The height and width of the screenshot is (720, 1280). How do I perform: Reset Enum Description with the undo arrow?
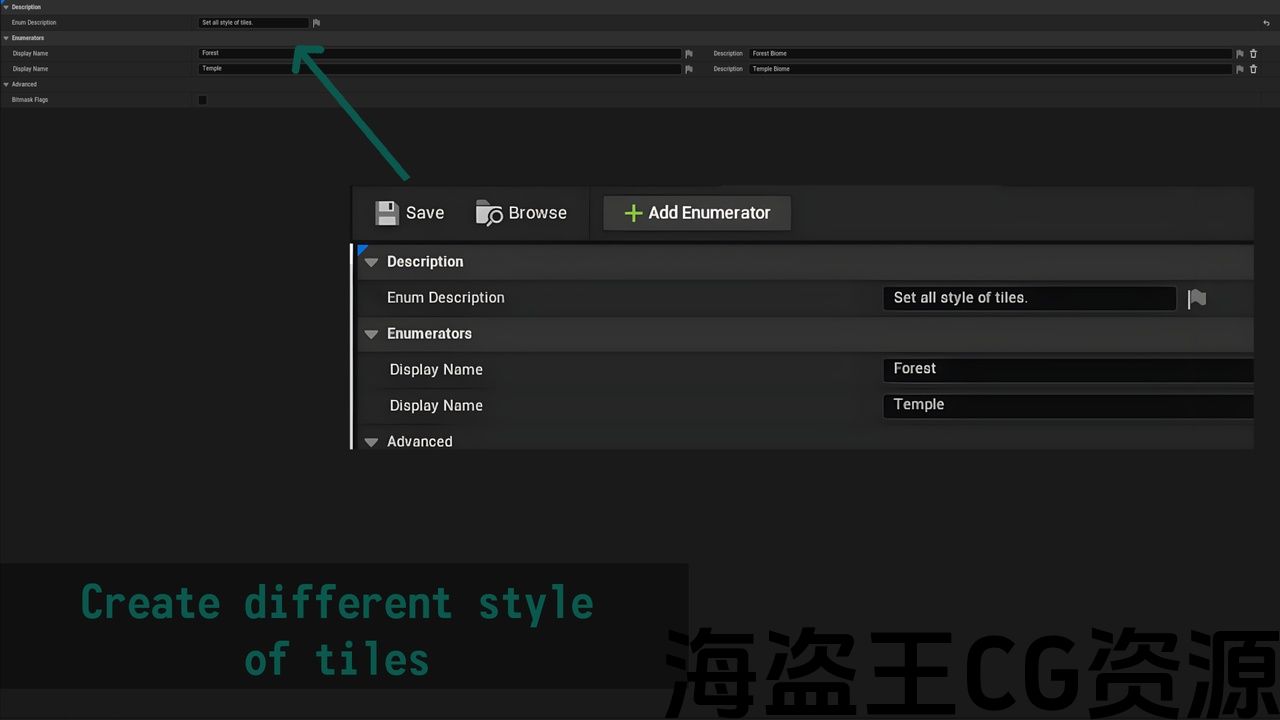(x=1266, y=23)
